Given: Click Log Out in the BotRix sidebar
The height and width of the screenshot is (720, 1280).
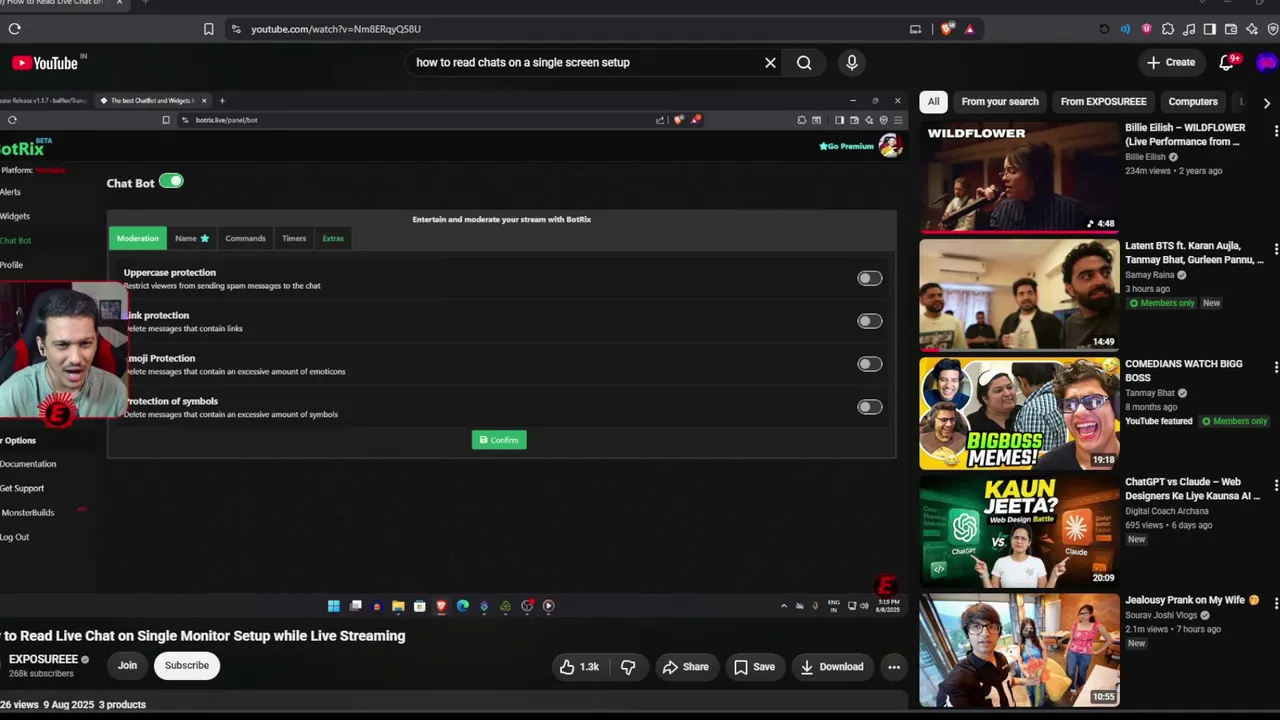Looking at the screenshot, I should point(14,537).
